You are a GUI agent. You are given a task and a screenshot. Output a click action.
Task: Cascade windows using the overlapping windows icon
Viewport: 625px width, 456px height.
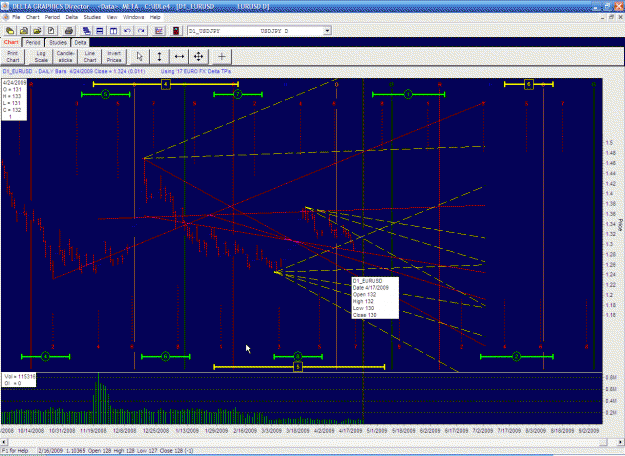[x=86, y=31]
